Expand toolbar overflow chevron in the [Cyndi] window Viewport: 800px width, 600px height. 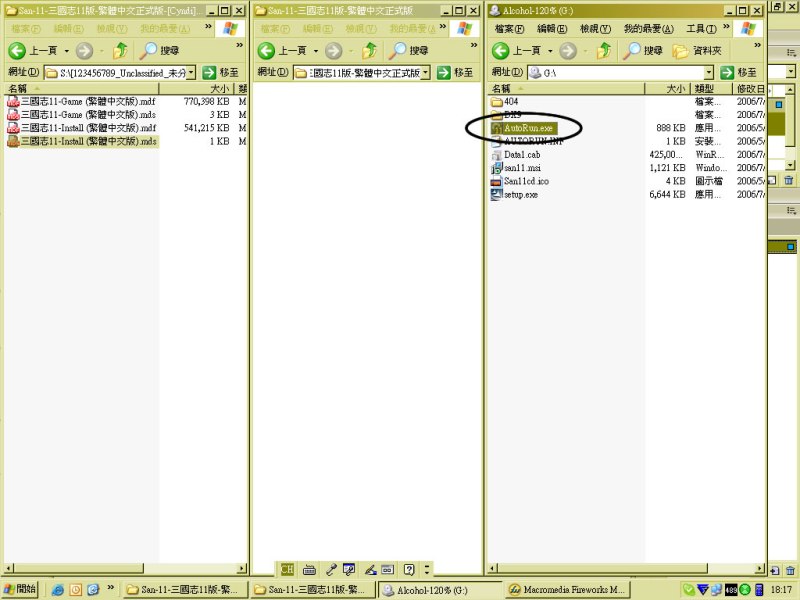pos(239,45)
